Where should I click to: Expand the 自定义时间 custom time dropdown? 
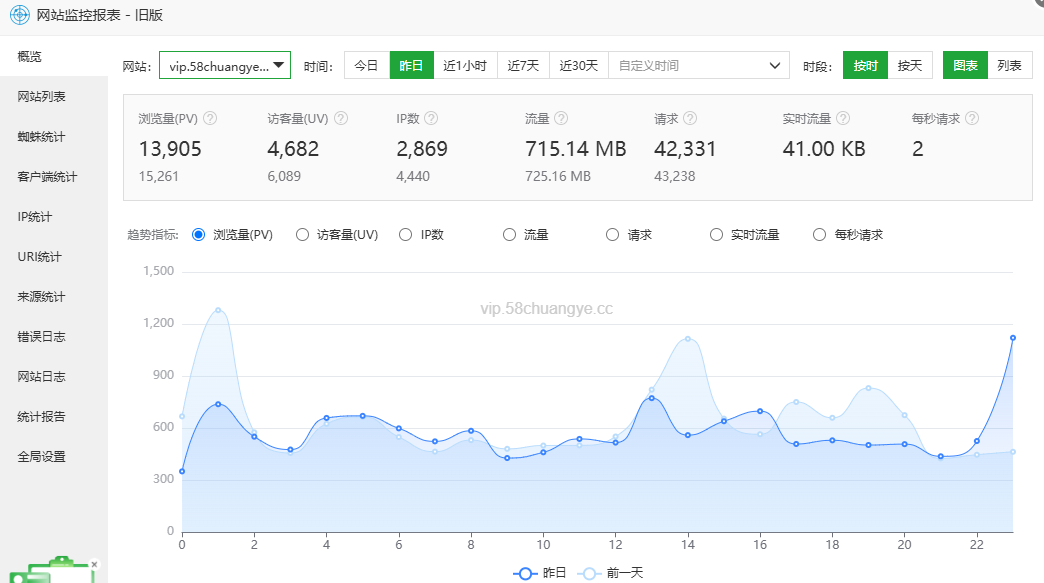tap(698, 66)
